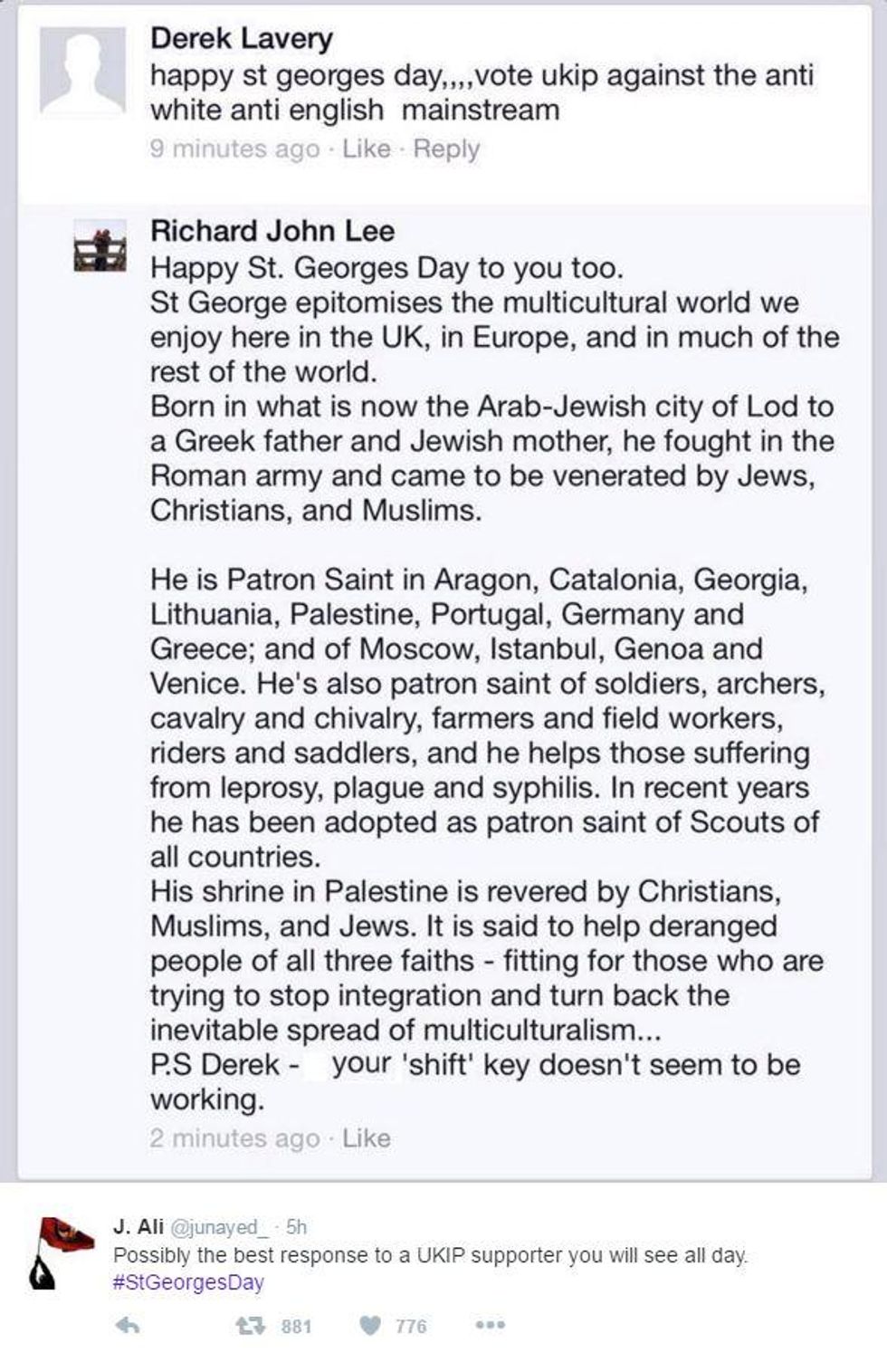
Task: Open the '9 minutes ago' comment timestamp
Action: click(235, 149)
